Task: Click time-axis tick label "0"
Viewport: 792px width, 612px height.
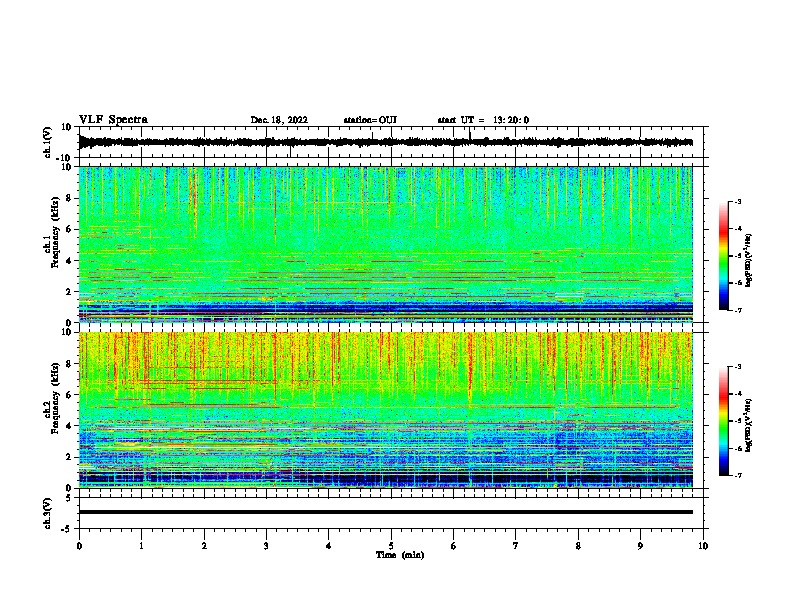Action: point(79,546)
